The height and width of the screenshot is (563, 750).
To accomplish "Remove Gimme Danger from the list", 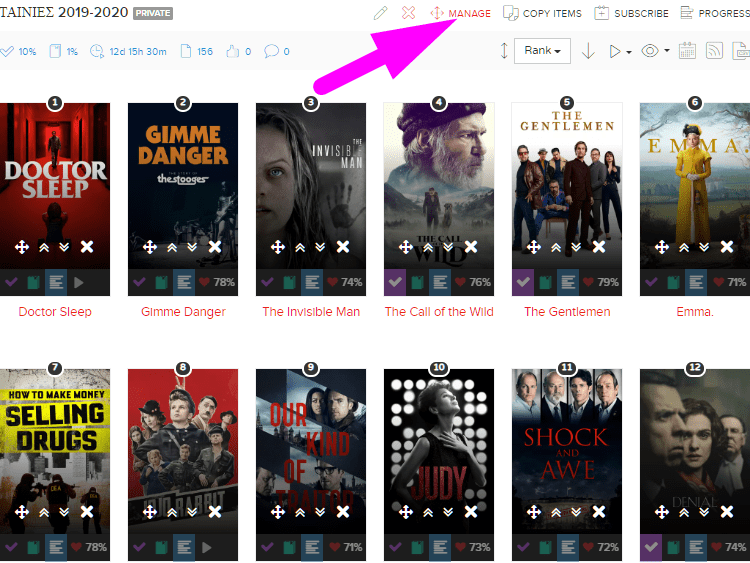I will coord(215,247).
